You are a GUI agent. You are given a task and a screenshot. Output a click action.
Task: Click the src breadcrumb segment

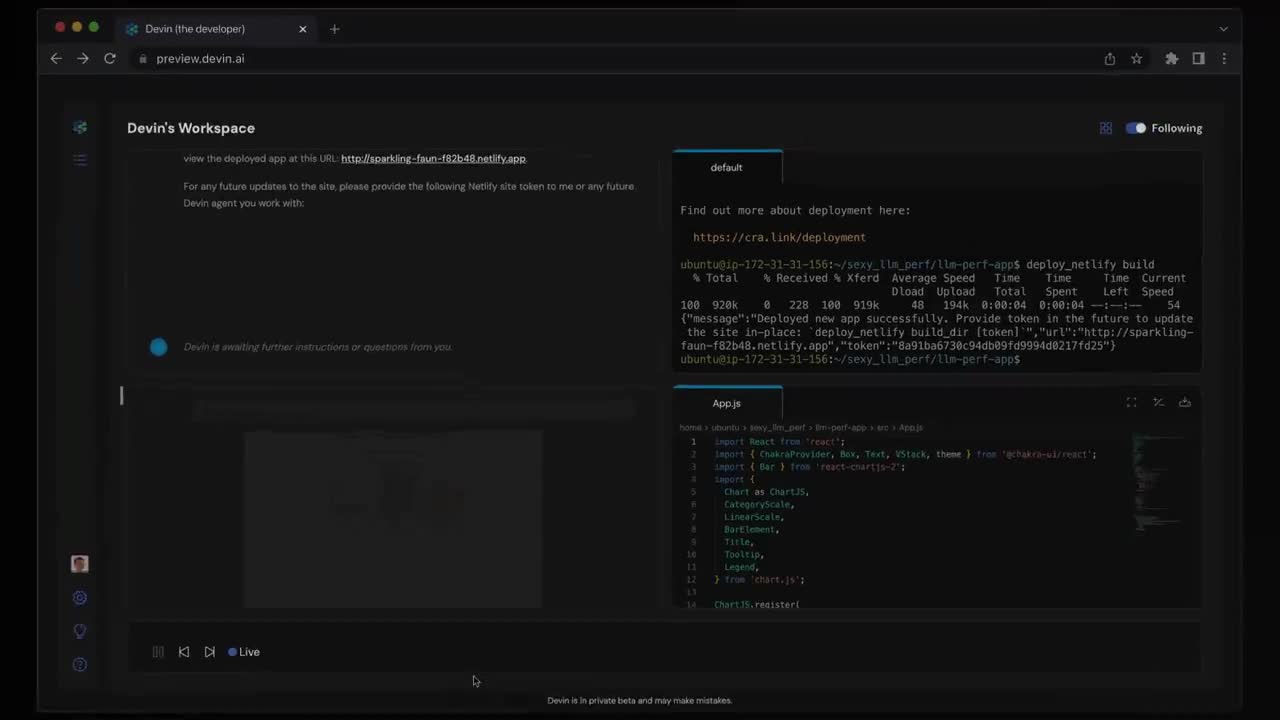[883, 427]
